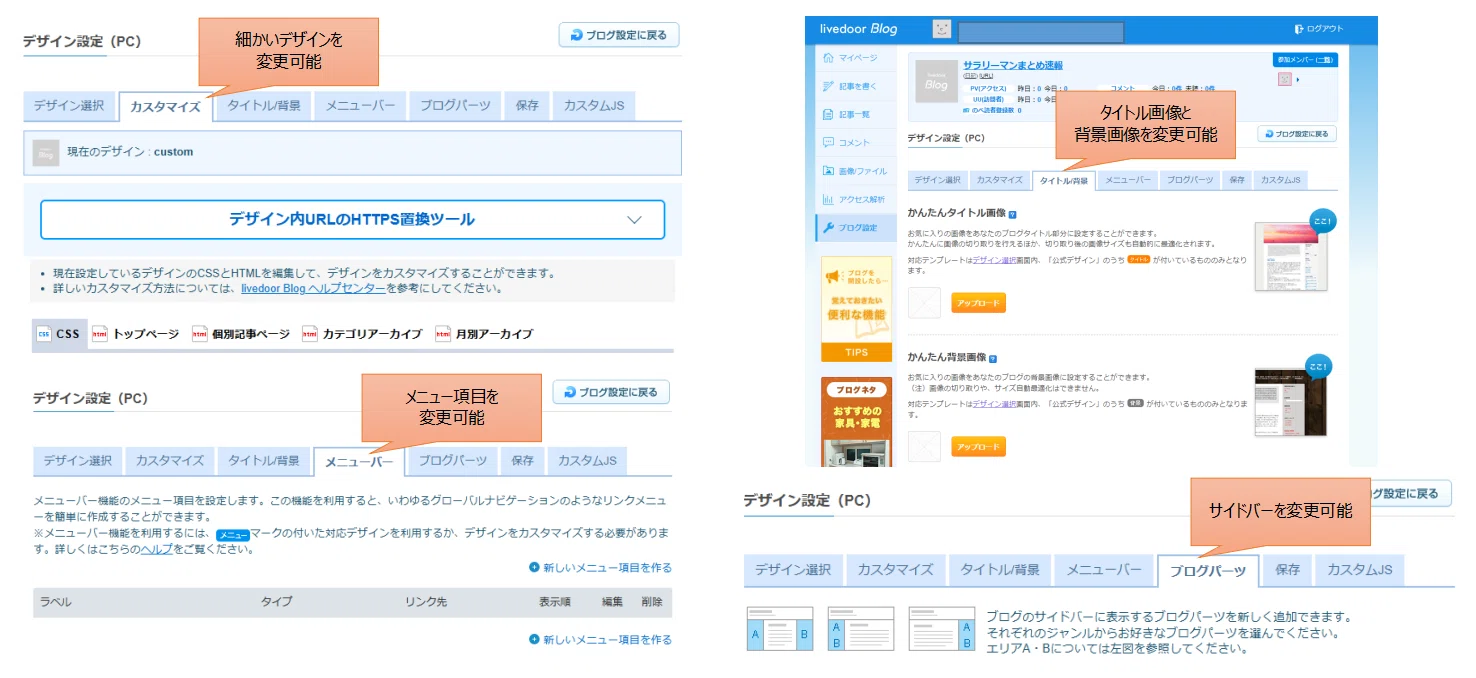Click plus icon of 新しいメニュー項目を作る below table
Screen dimensions: 1476x678
535,639
